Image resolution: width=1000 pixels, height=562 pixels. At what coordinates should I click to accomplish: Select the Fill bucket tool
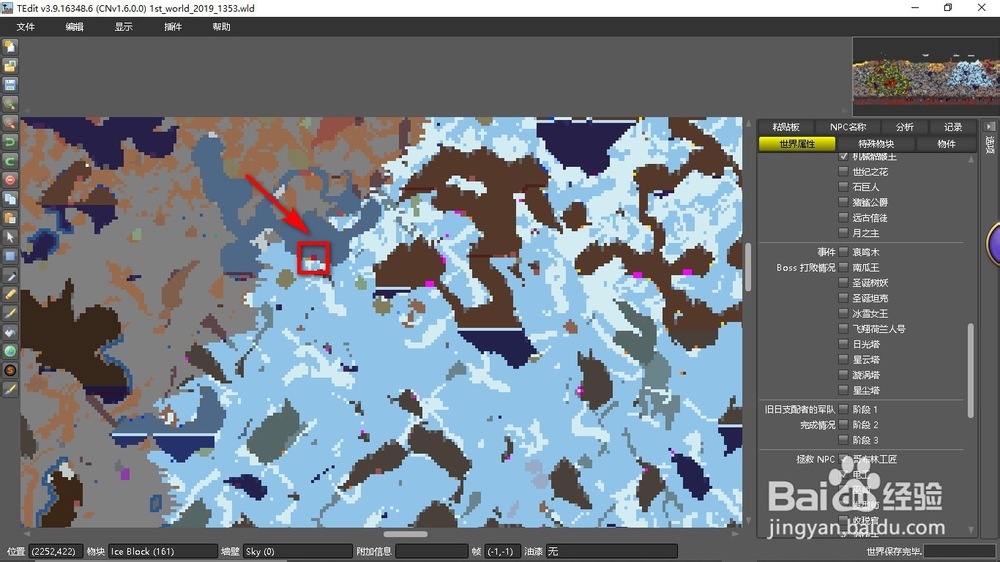[x=10, y=332]
